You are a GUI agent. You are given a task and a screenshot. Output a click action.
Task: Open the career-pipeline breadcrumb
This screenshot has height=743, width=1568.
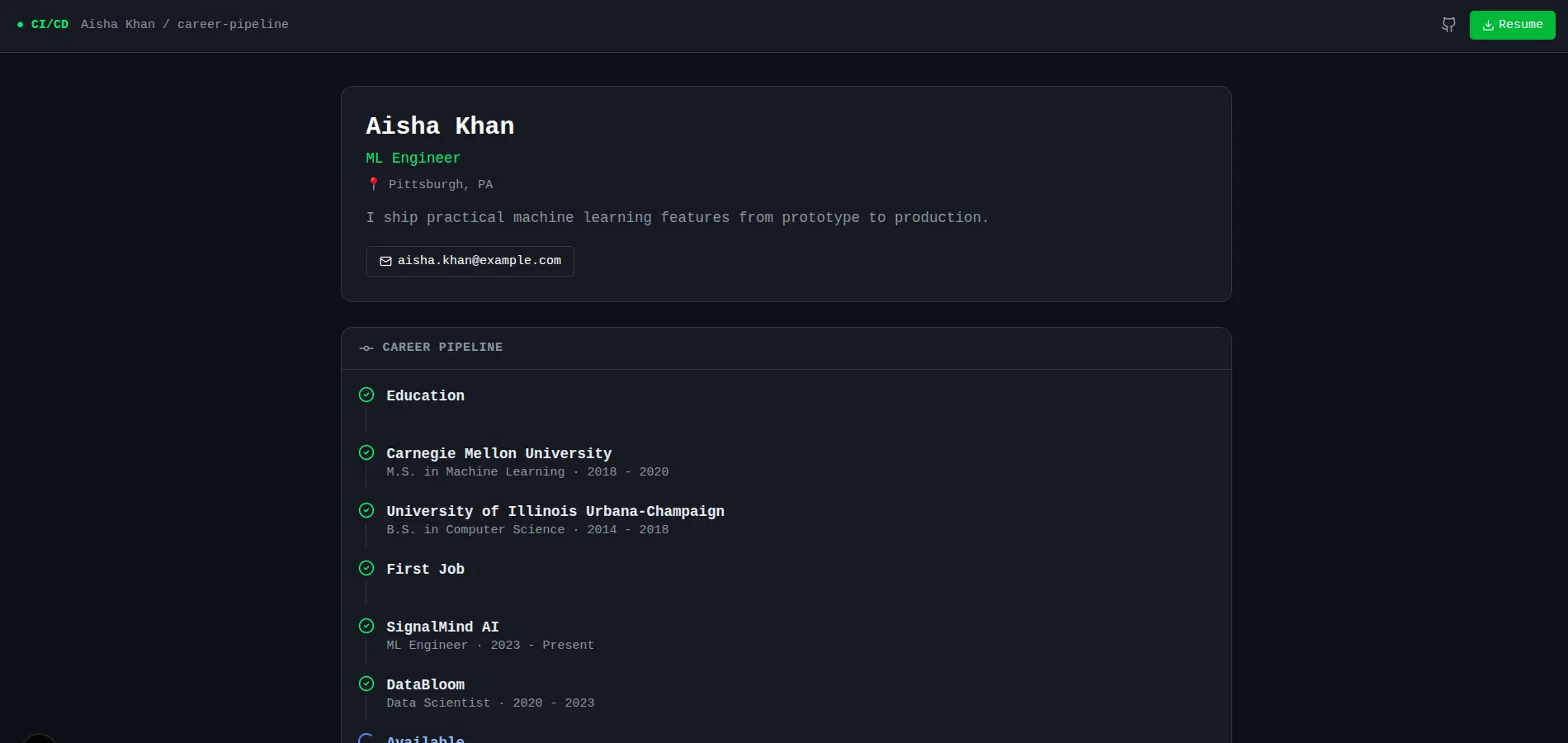[233, 25]
